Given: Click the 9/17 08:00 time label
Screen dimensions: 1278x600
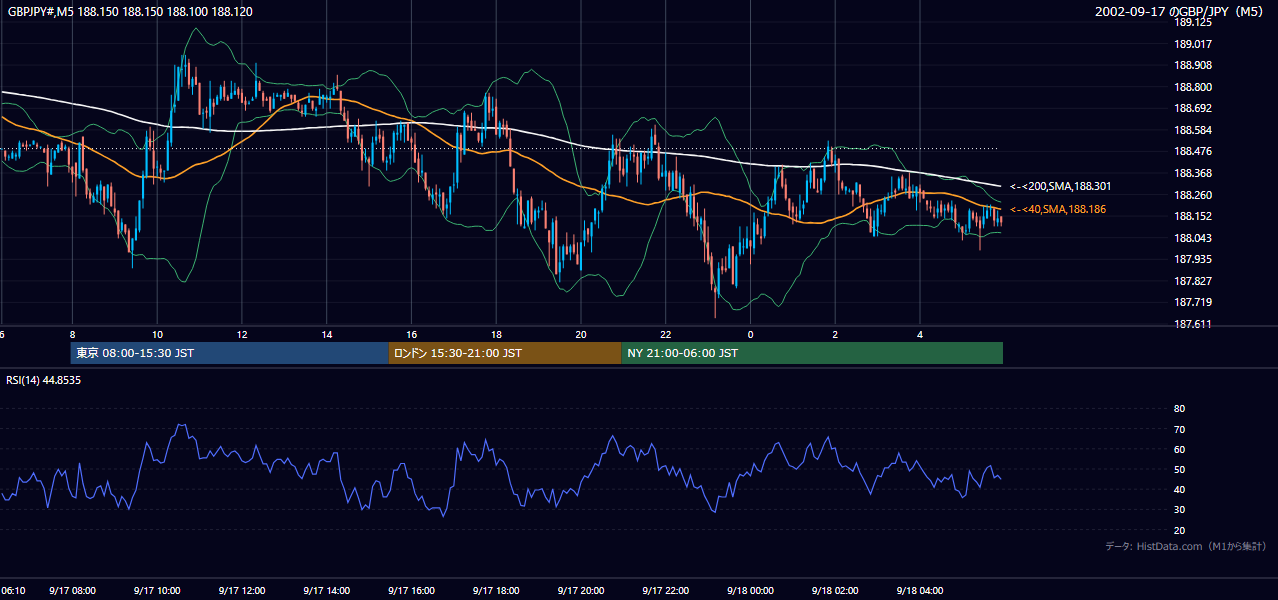Looking at the screenshot, I should (72, 591).
